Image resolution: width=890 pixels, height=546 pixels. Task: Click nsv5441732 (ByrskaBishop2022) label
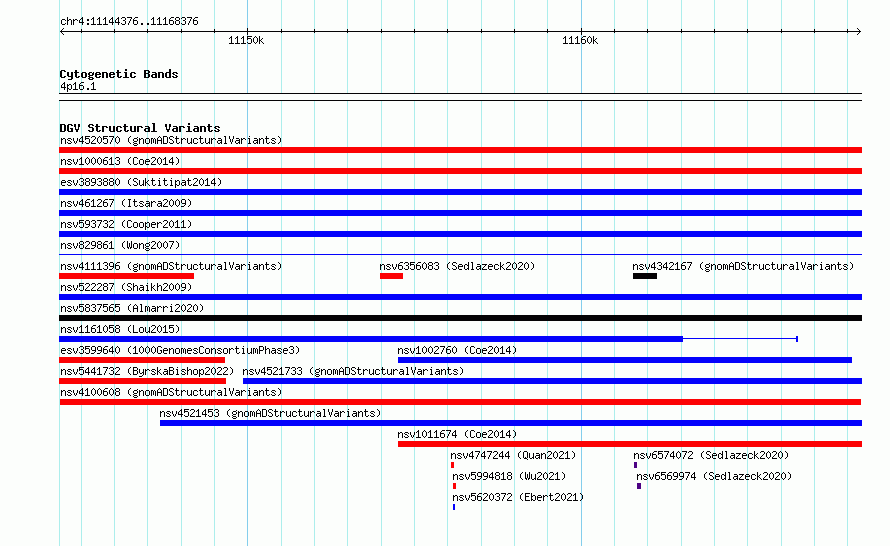[147, 371]
